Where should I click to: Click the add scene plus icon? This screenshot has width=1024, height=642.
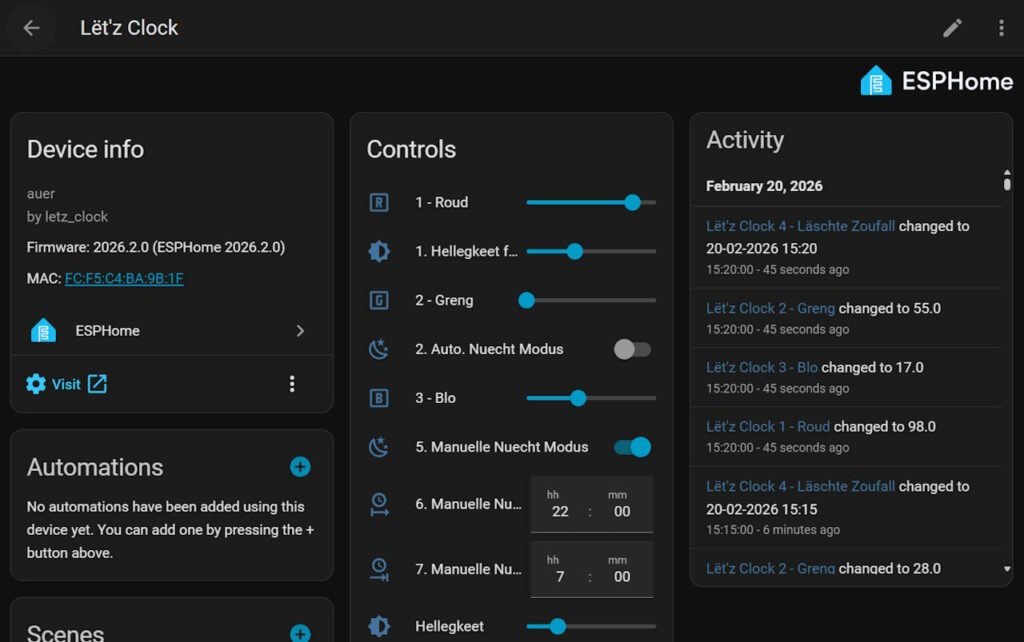(300, 633)
